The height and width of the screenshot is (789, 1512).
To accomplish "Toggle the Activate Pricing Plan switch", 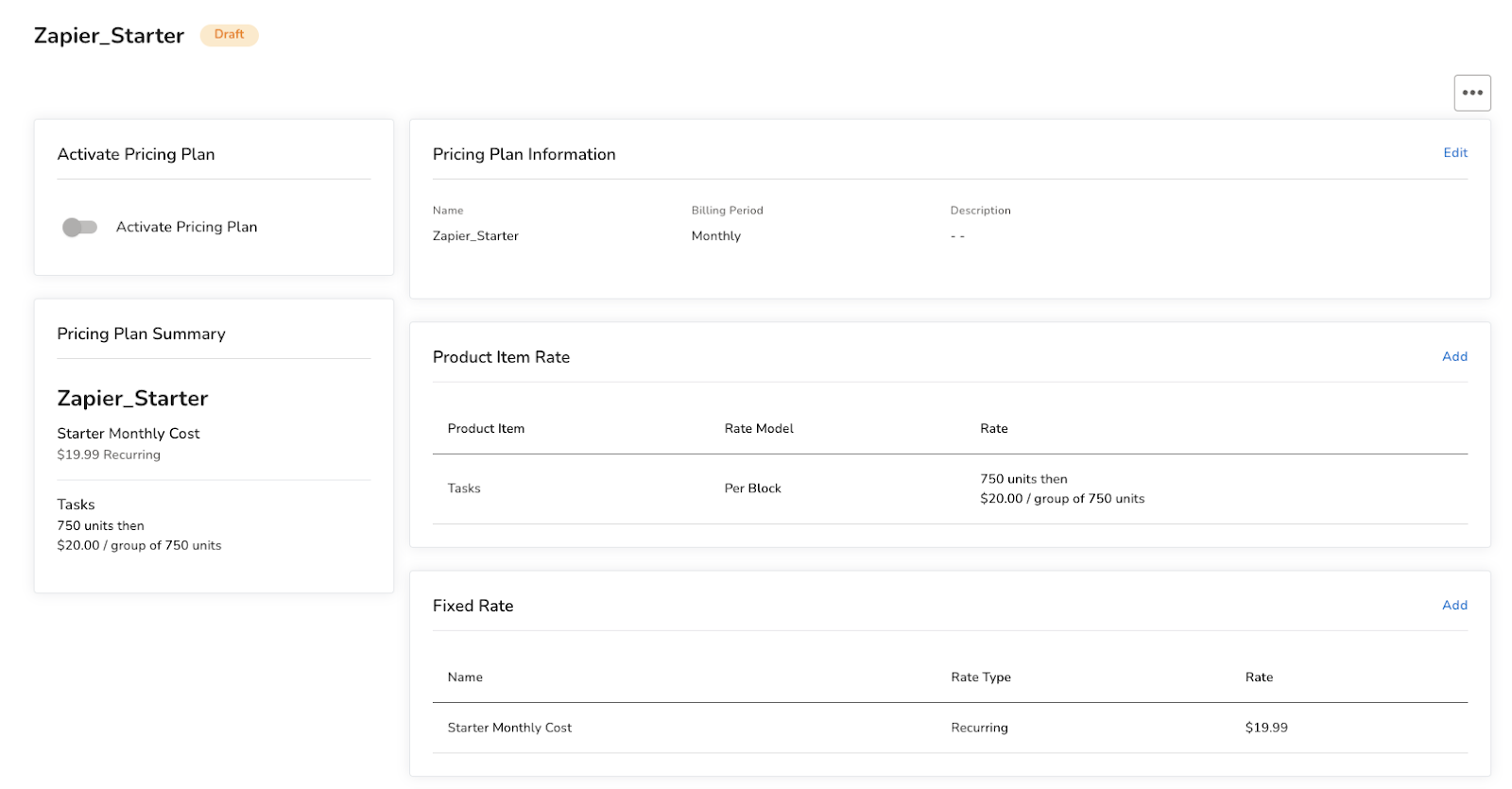I will [79, 227].
